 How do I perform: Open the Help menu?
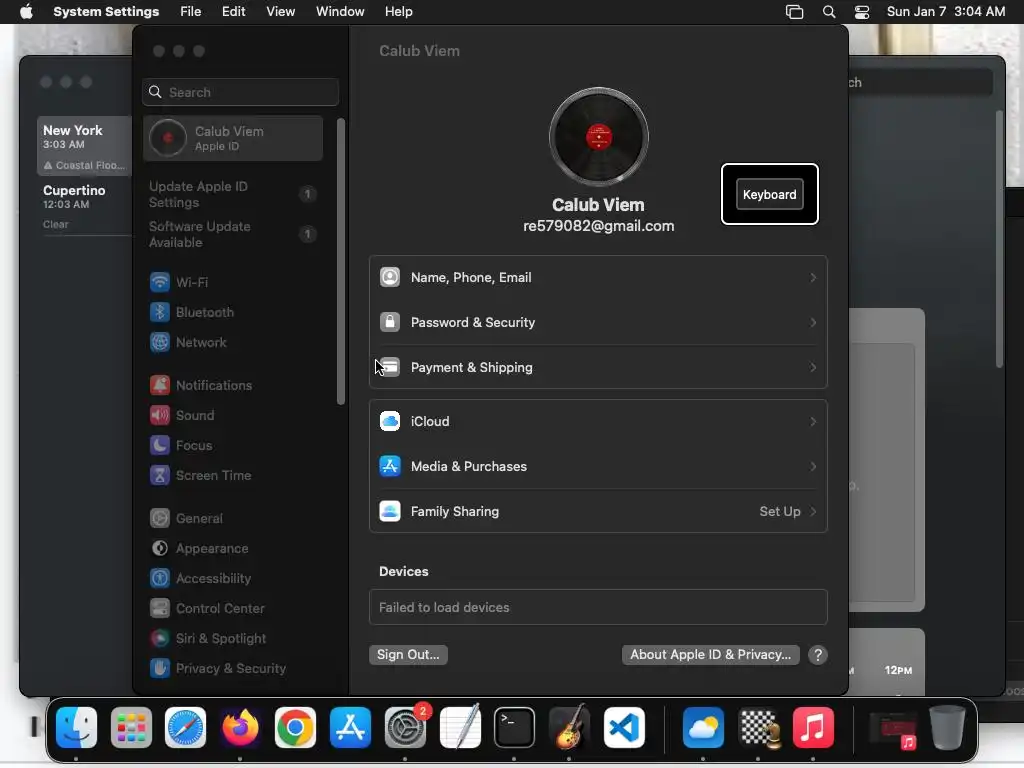(x=398, y=12)
